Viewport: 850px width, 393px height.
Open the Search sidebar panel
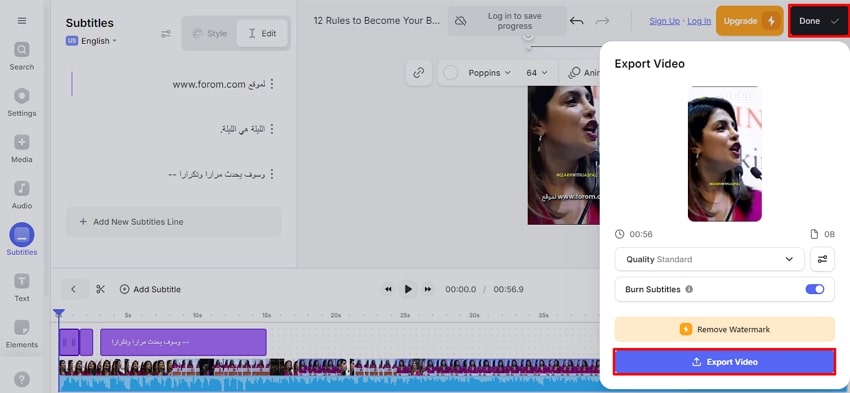pyautogui.click(x=22, y=56)
